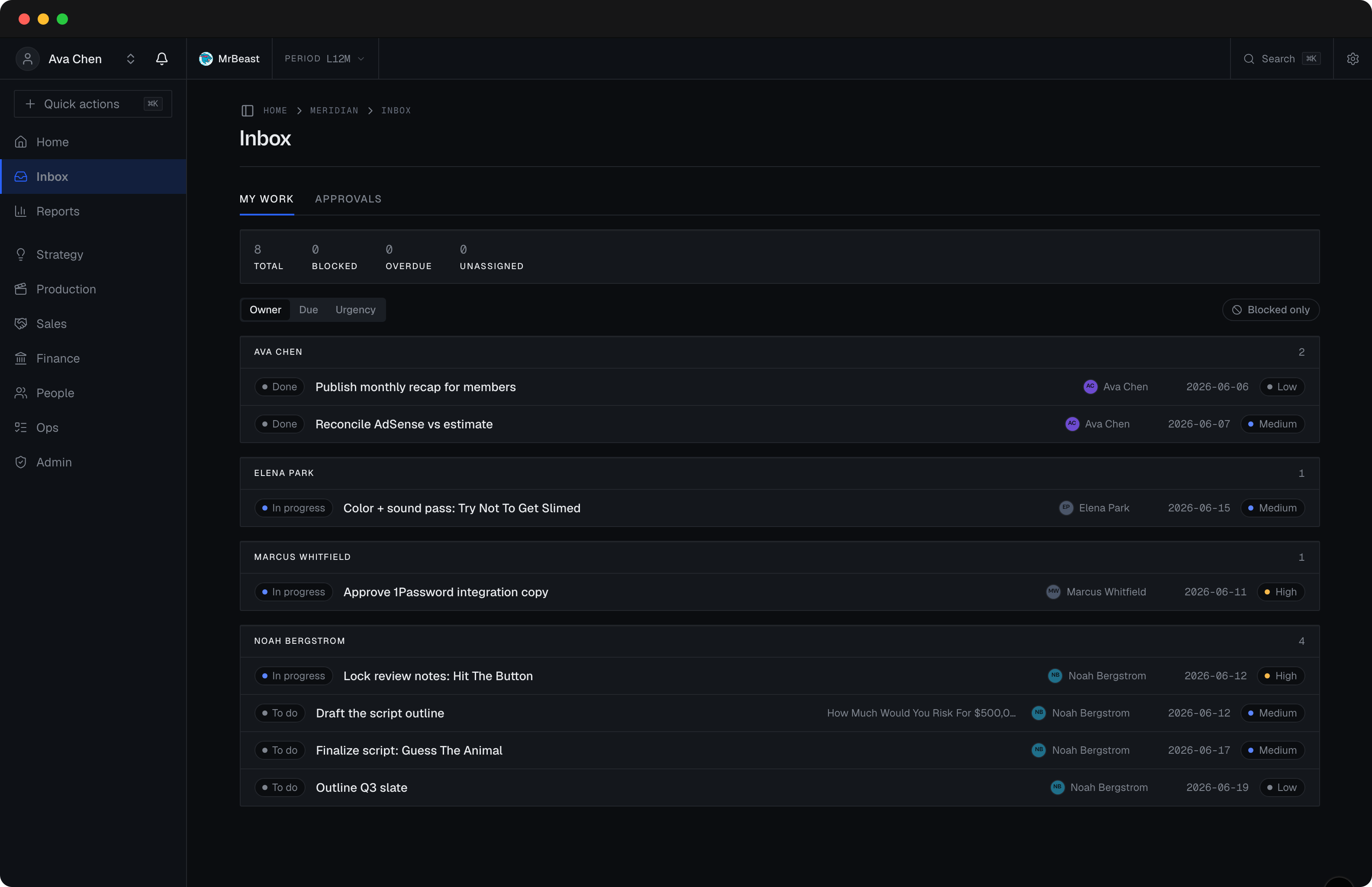
Task: Open the Period L12M dropdown
Action: (x=325, y=59)
